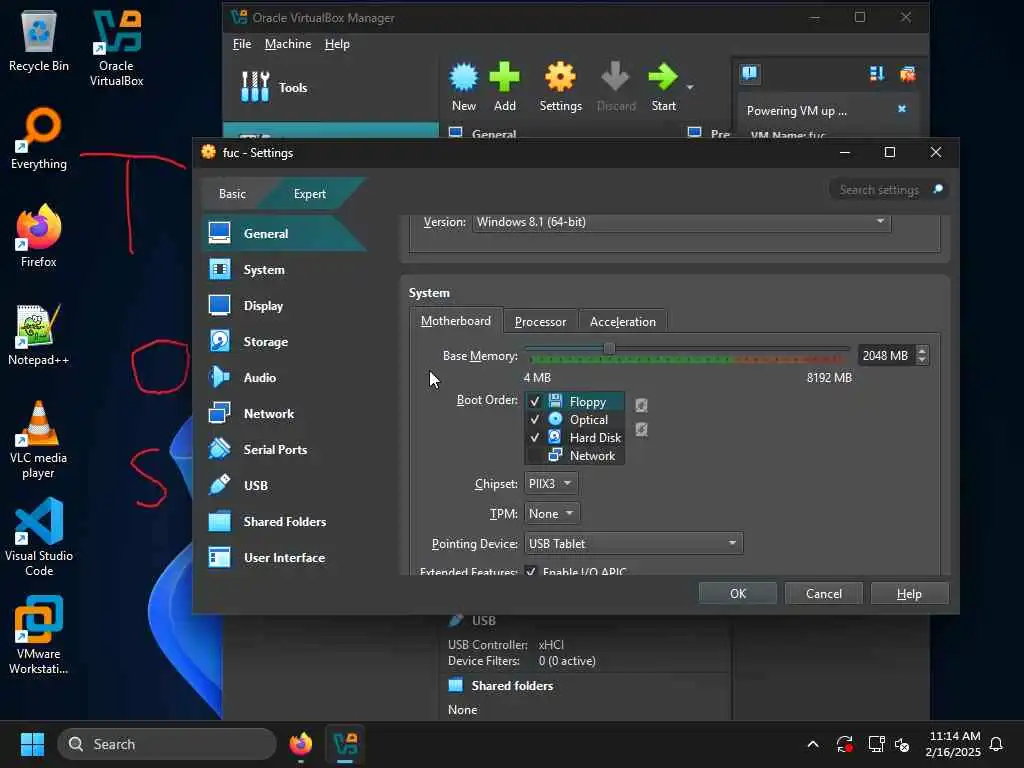Click Cancel in the settings dialog

click(x=824, y=593)
